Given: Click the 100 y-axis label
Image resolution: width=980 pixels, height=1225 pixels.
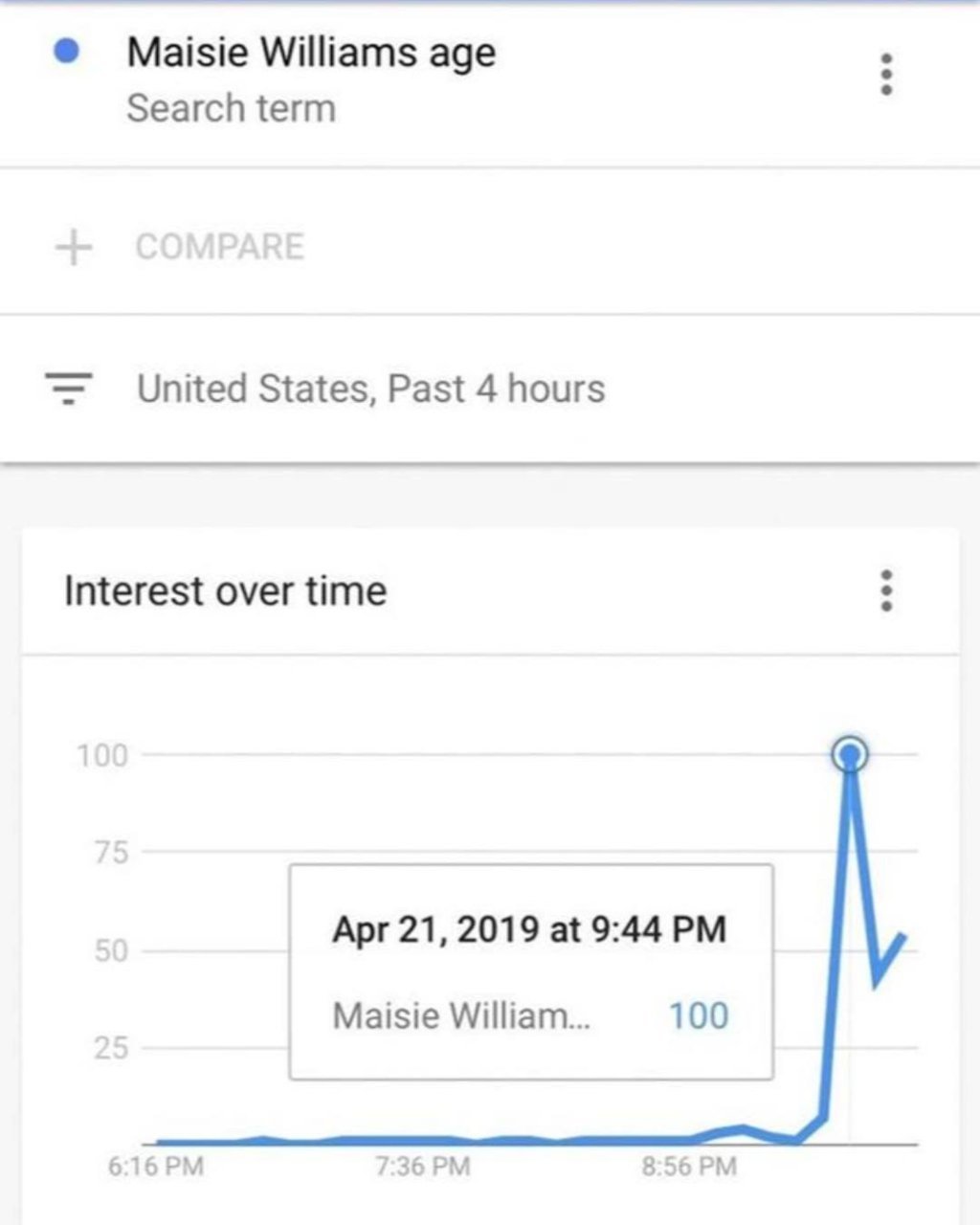Looking at the screenshot, I should pos(101,756).
